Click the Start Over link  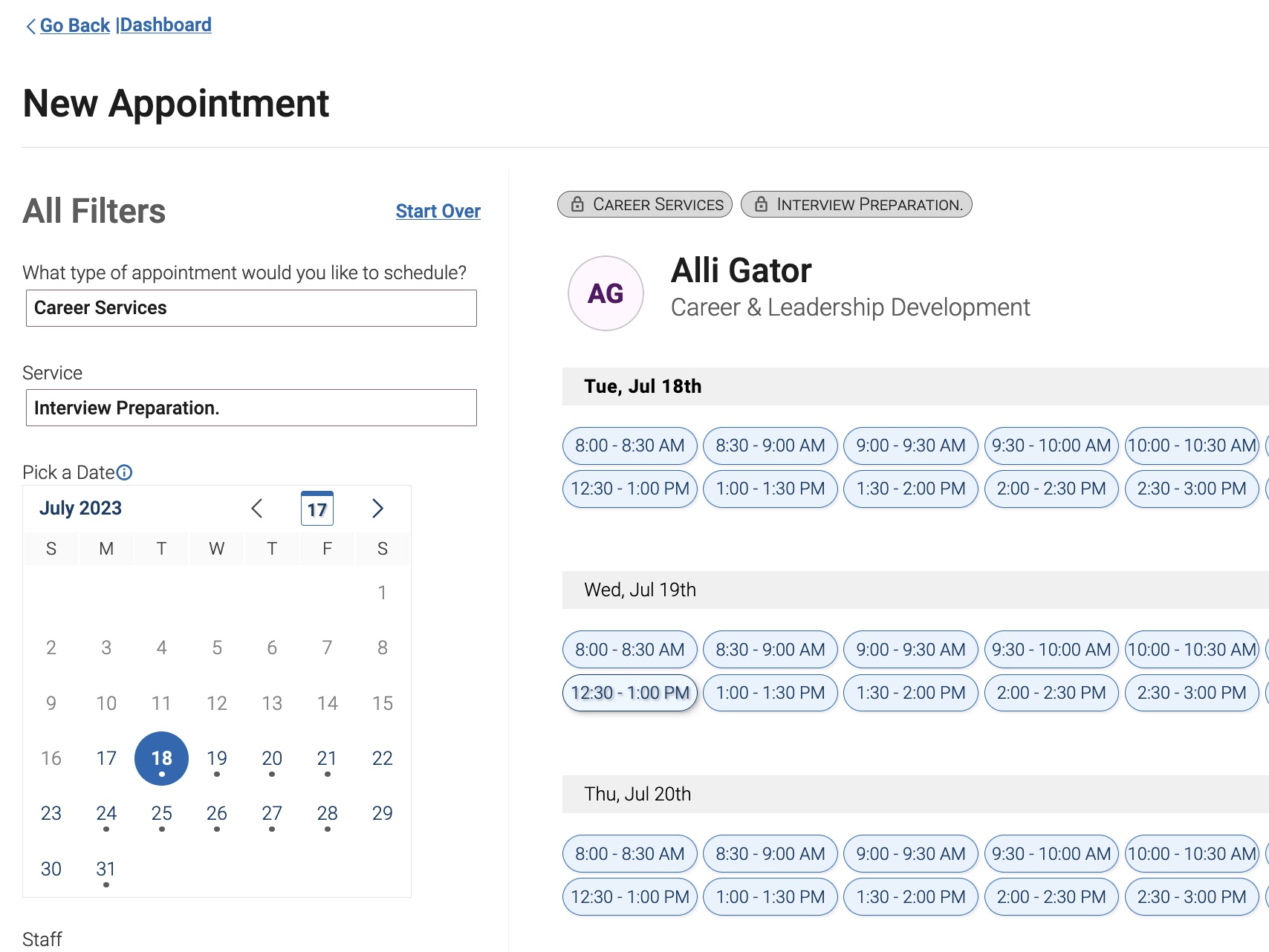coord(438,211)
